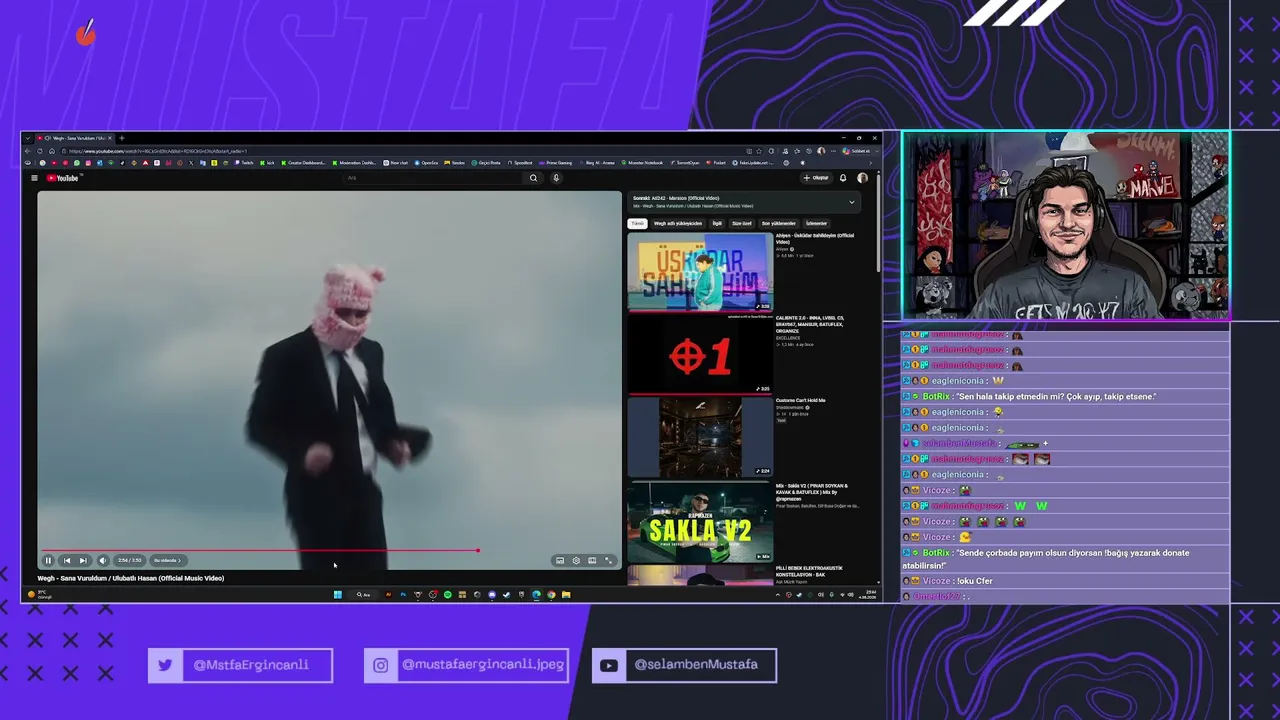Bookmark this page with star icon
The width and height of the screenshot is (1280, 720).
point(759,151)
